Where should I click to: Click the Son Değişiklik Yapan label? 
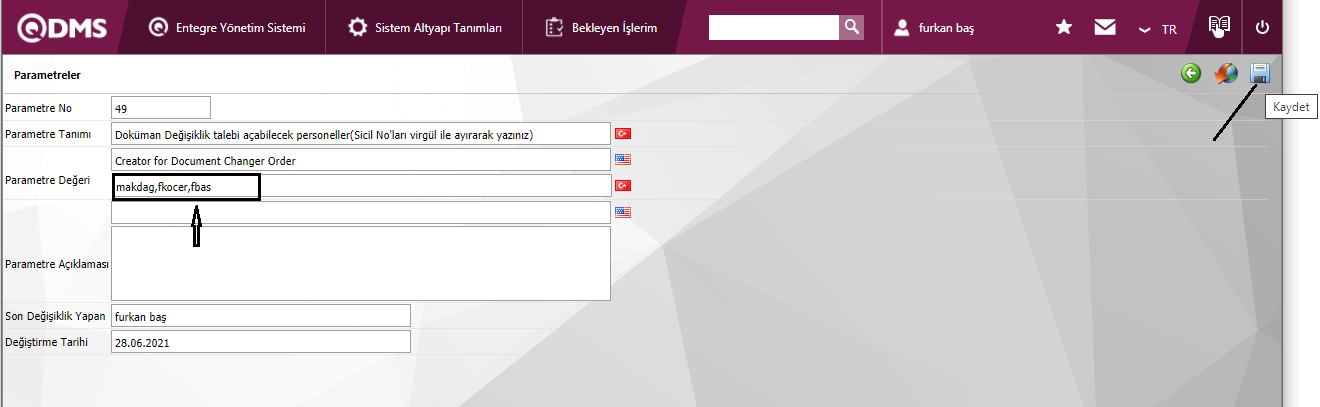pos(55,316)
